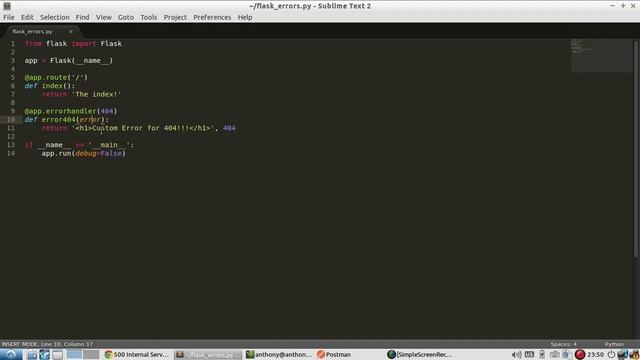This screenshot has width=640, height=360.
Task: Click on "if __name__ == '__main__':" line
Action: click(79, 145)
